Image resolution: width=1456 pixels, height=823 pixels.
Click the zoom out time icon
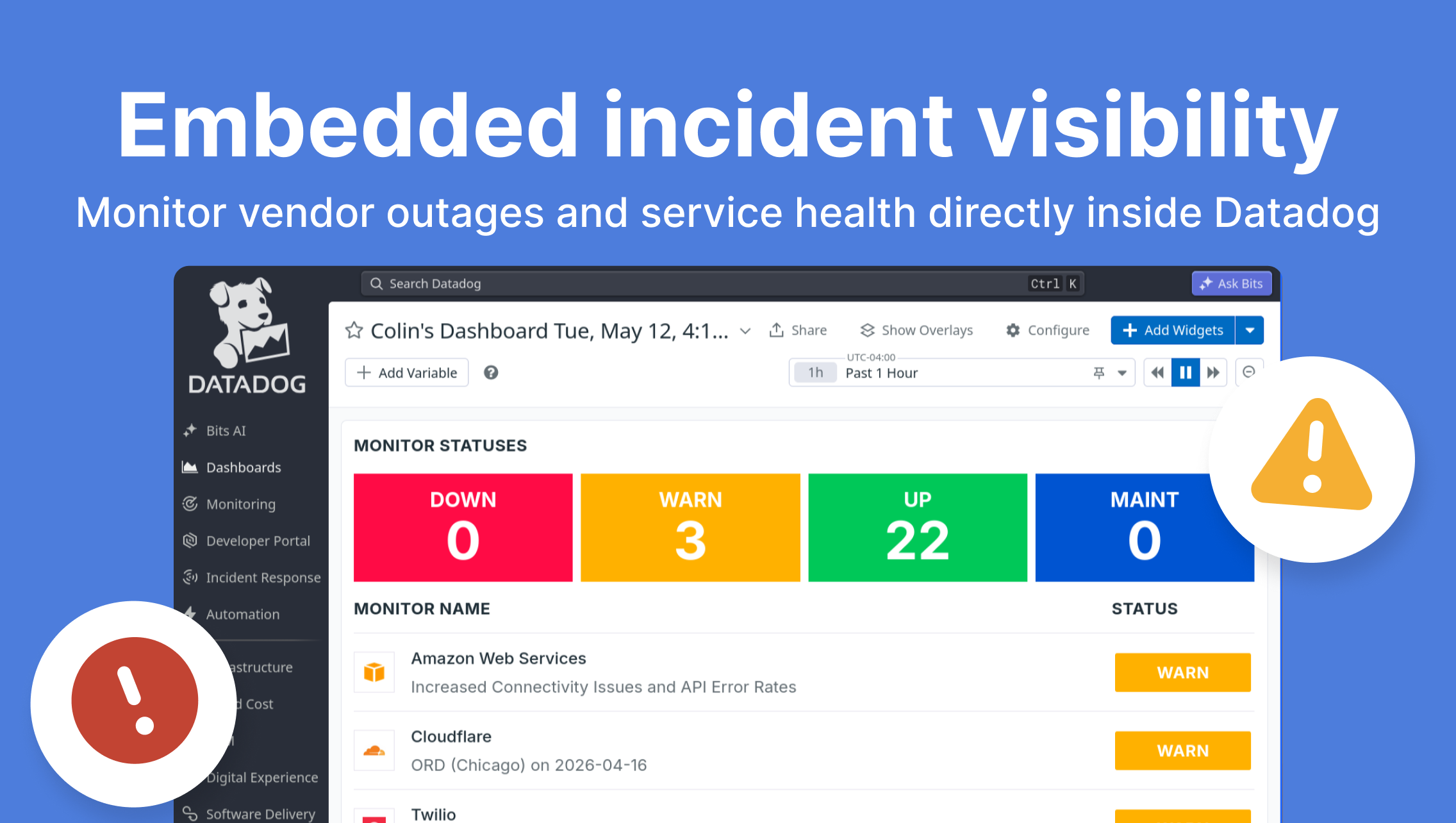pos(1249,372)
